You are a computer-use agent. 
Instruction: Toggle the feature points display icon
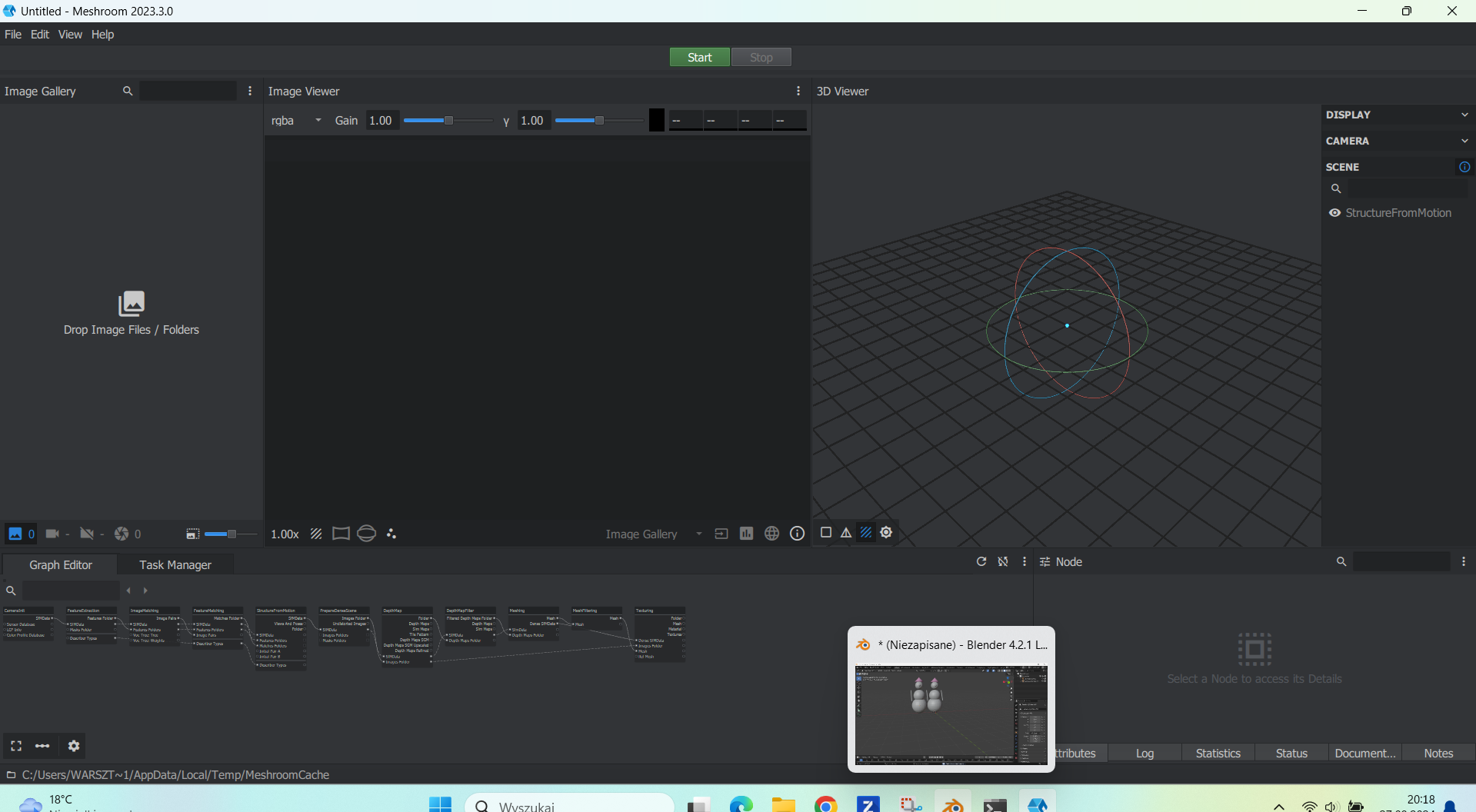(x=391, y=534)
